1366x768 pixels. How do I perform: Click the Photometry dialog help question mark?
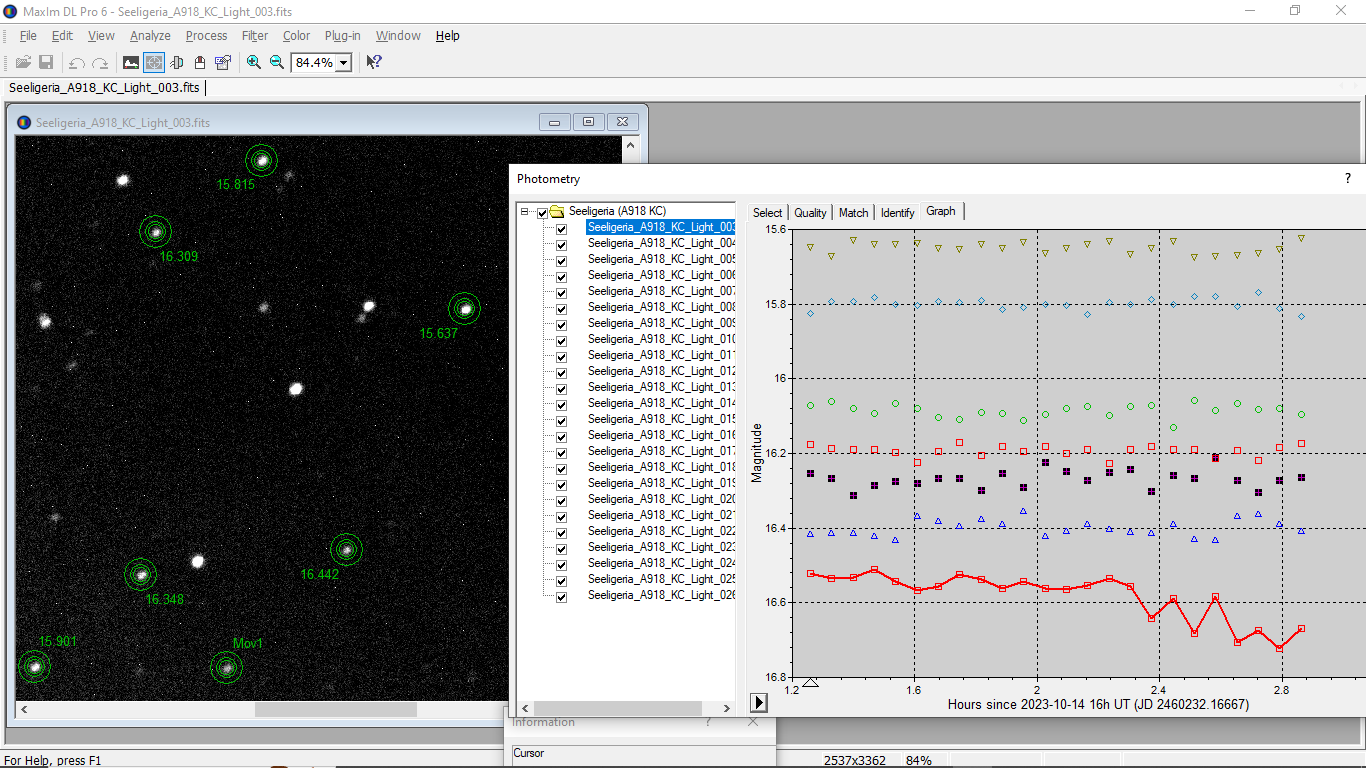click(x=1347, y=178)
